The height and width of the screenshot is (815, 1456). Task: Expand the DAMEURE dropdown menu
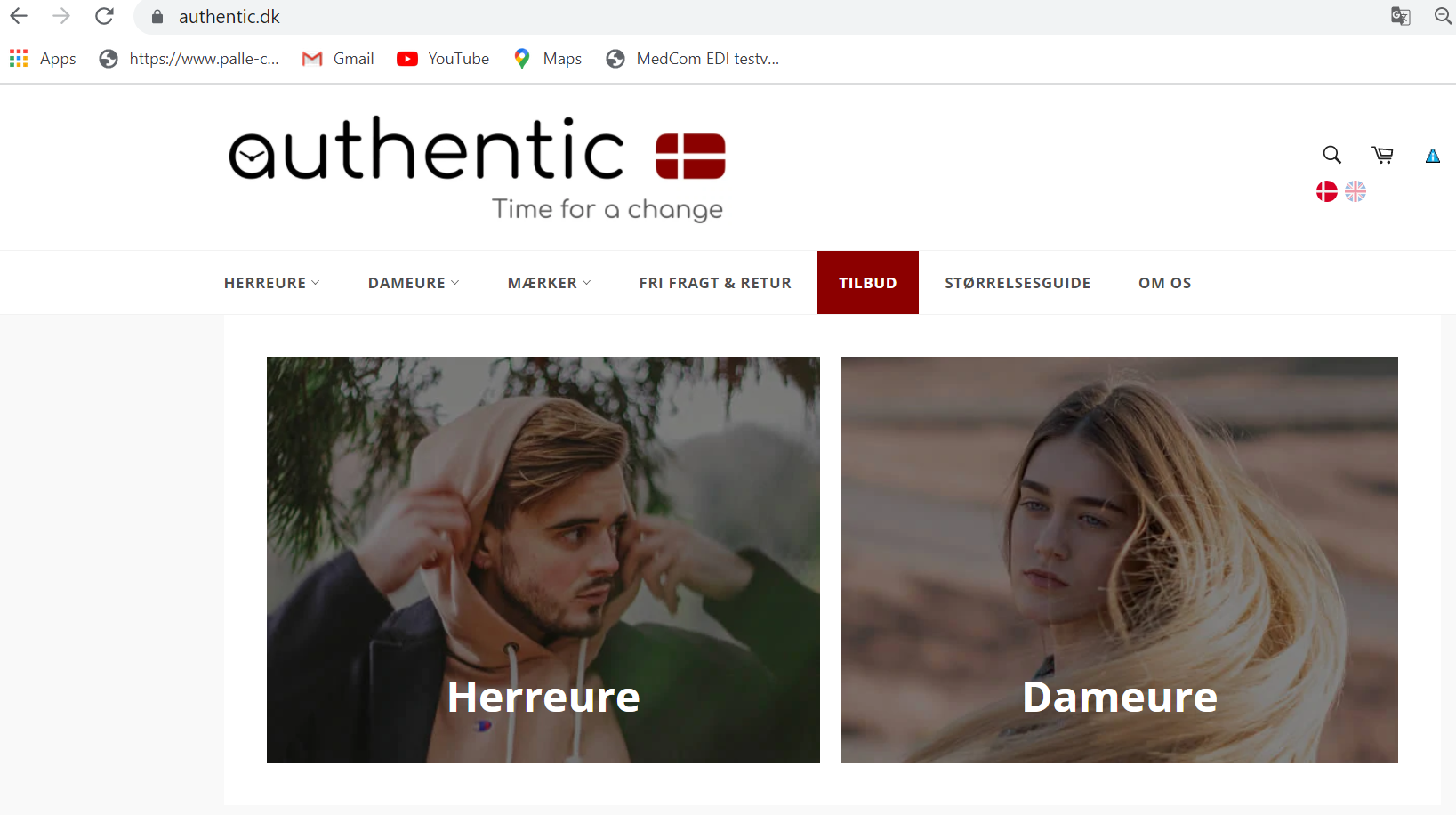[414, 283]
